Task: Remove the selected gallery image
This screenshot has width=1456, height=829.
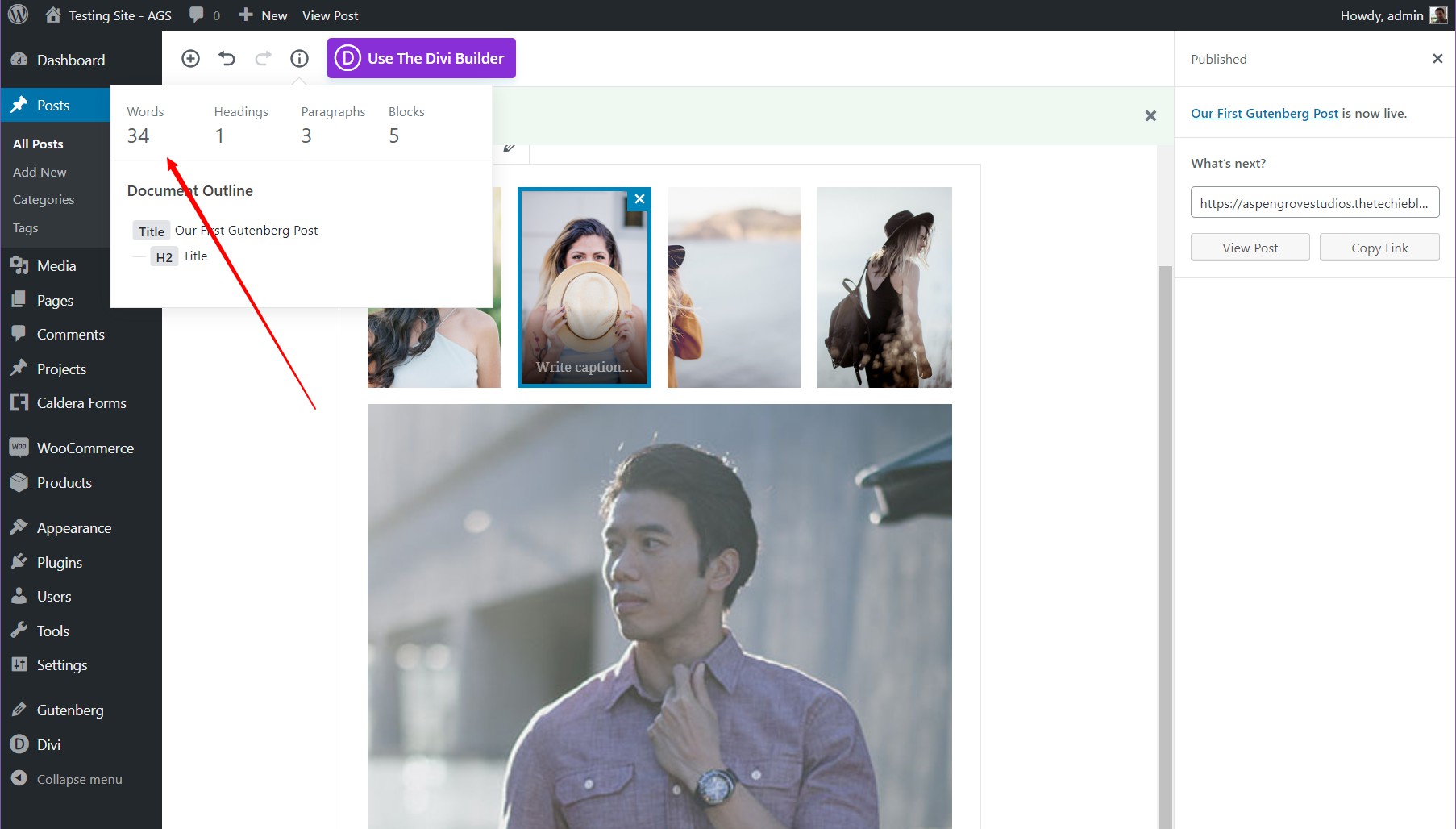Action: [639, 199]
